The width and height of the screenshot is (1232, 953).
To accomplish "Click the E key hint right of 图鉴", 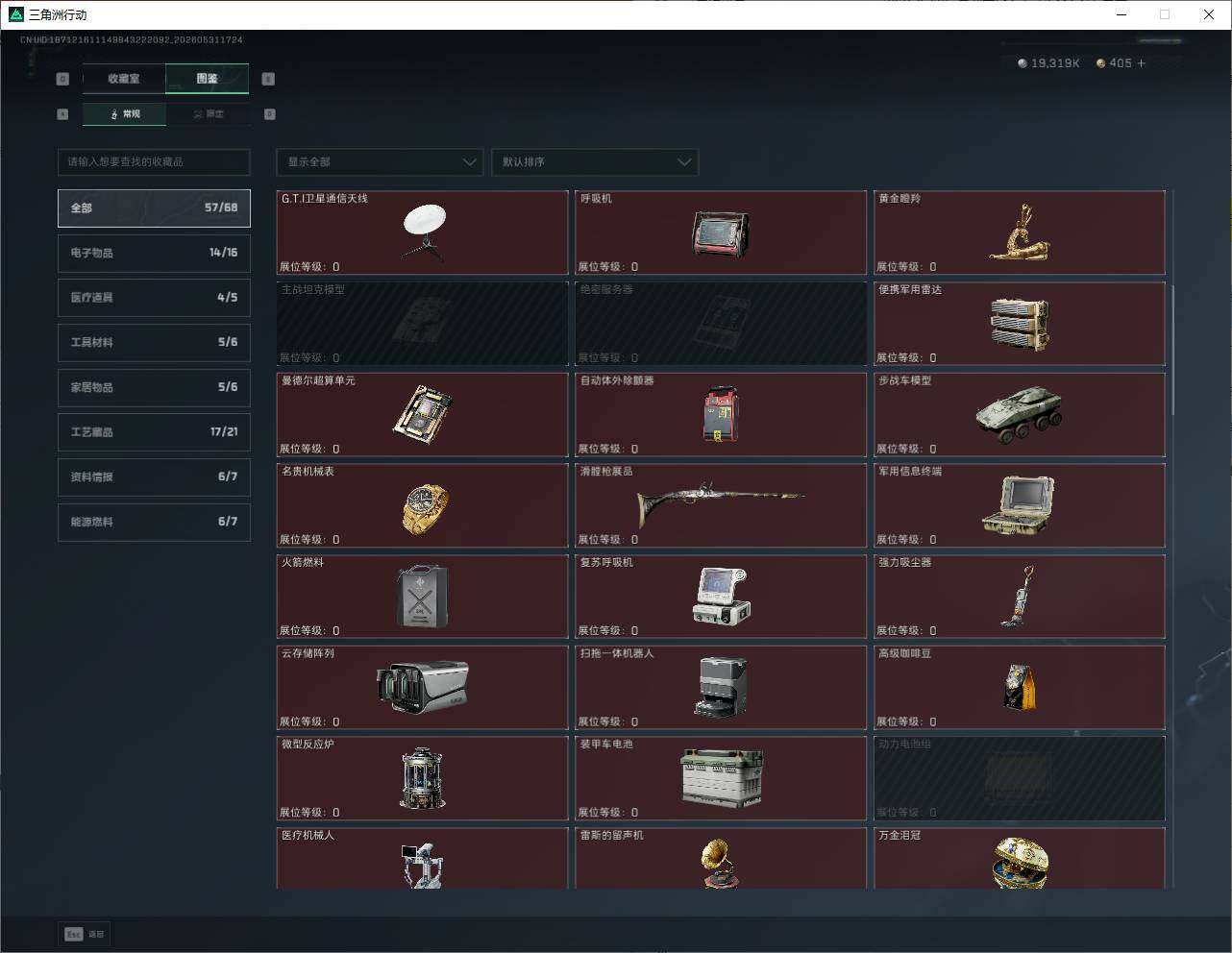I will 268,79.
